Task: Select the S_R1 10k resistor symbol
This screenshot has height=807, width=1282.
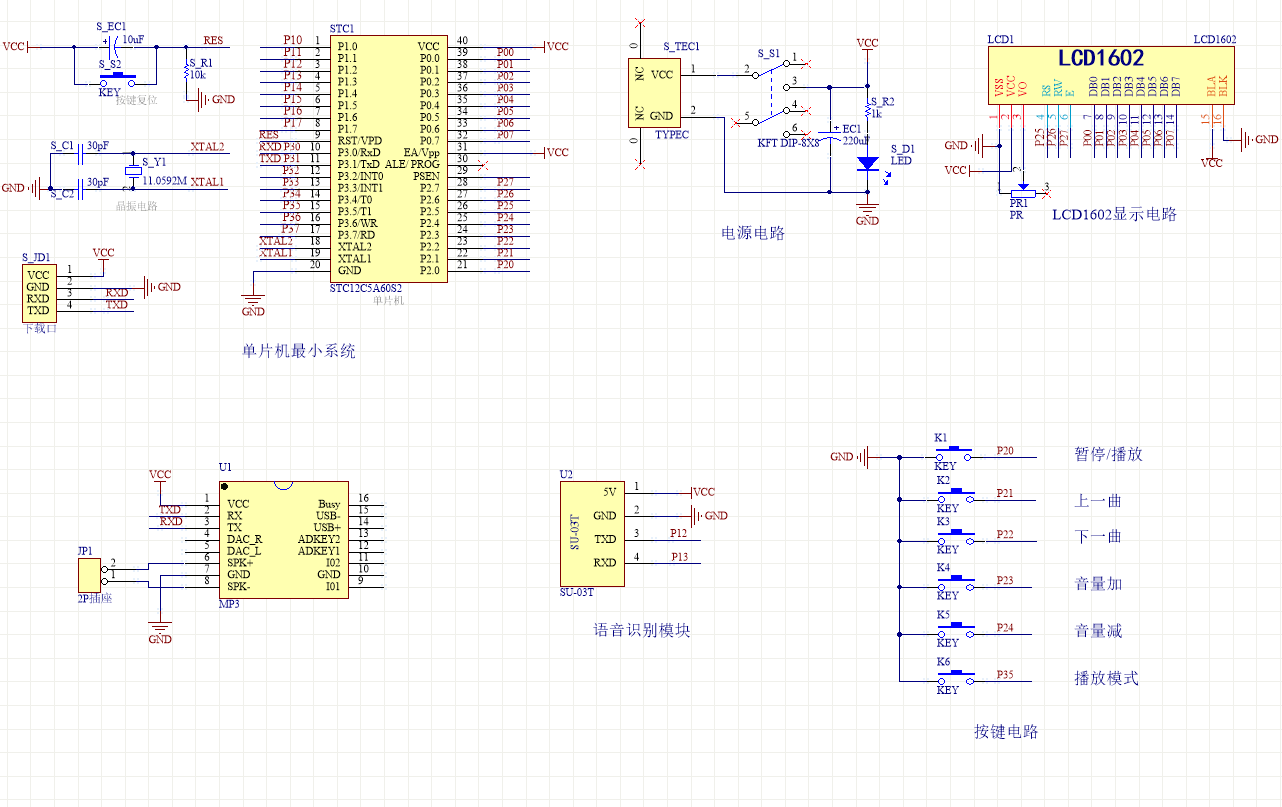Action: (x=186, y=70)
